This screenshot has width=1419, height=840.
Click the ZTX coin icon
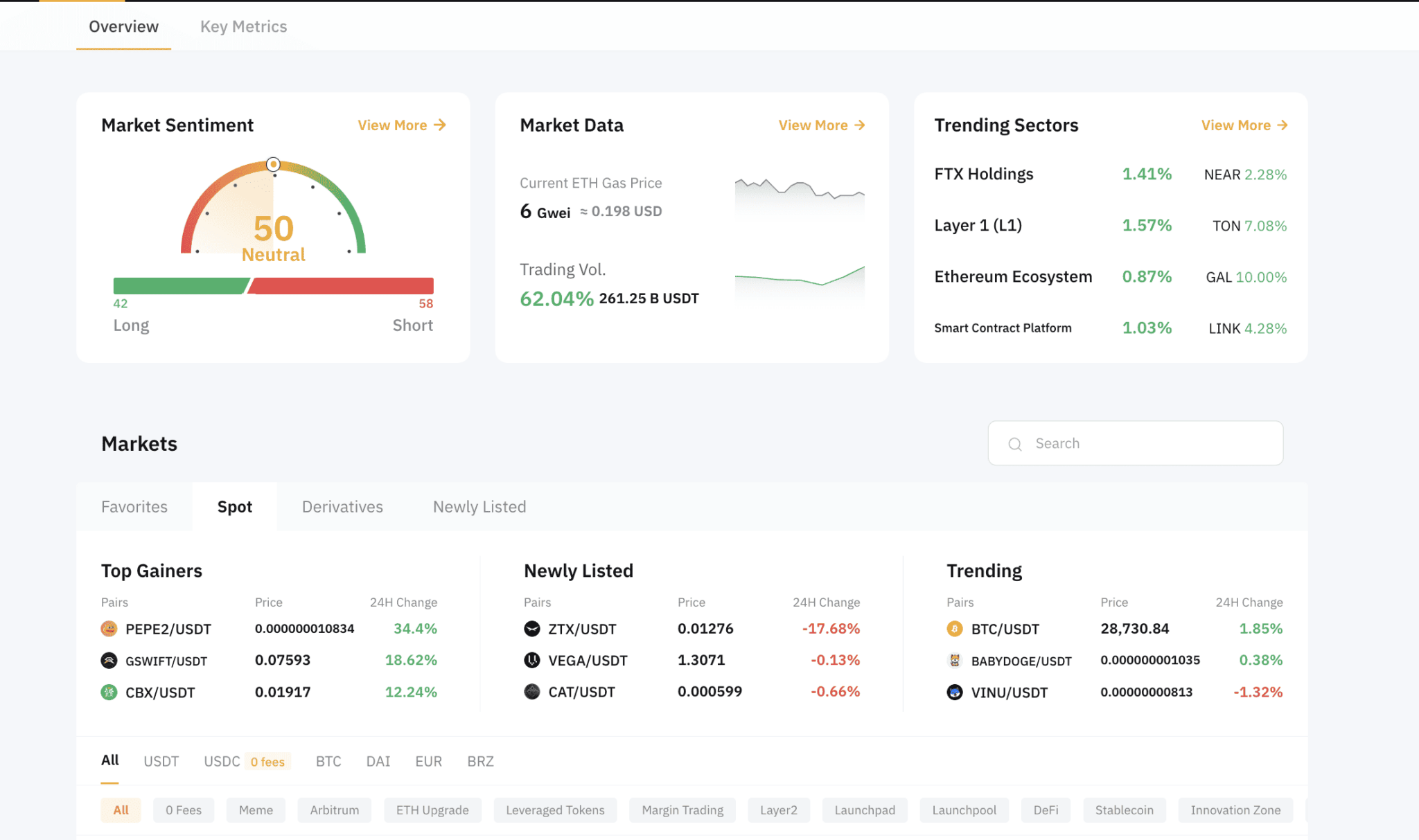(x=531, y=629)
